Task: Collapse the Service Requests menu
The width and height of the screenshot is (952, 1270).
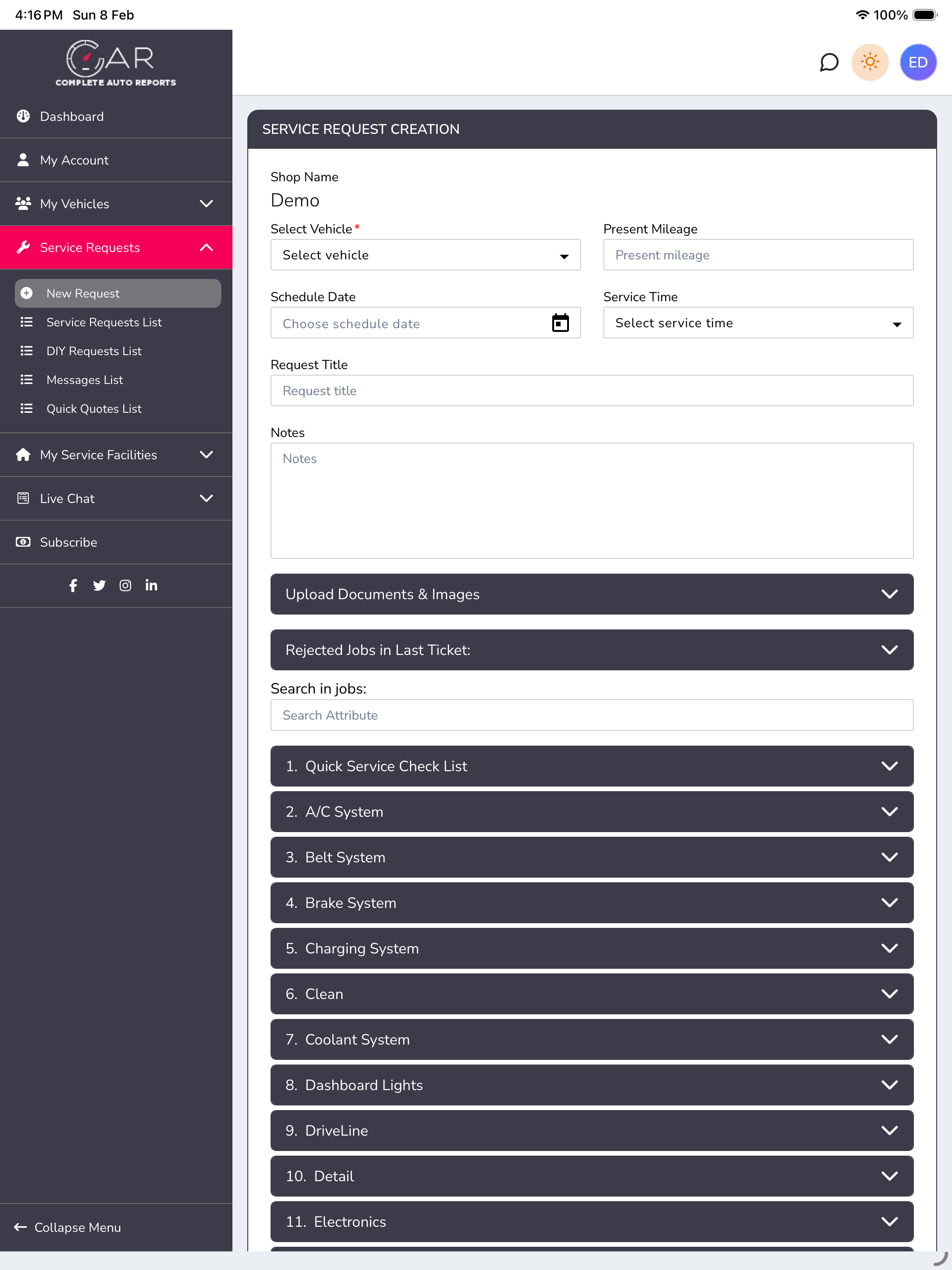Action: pos(116,247)
